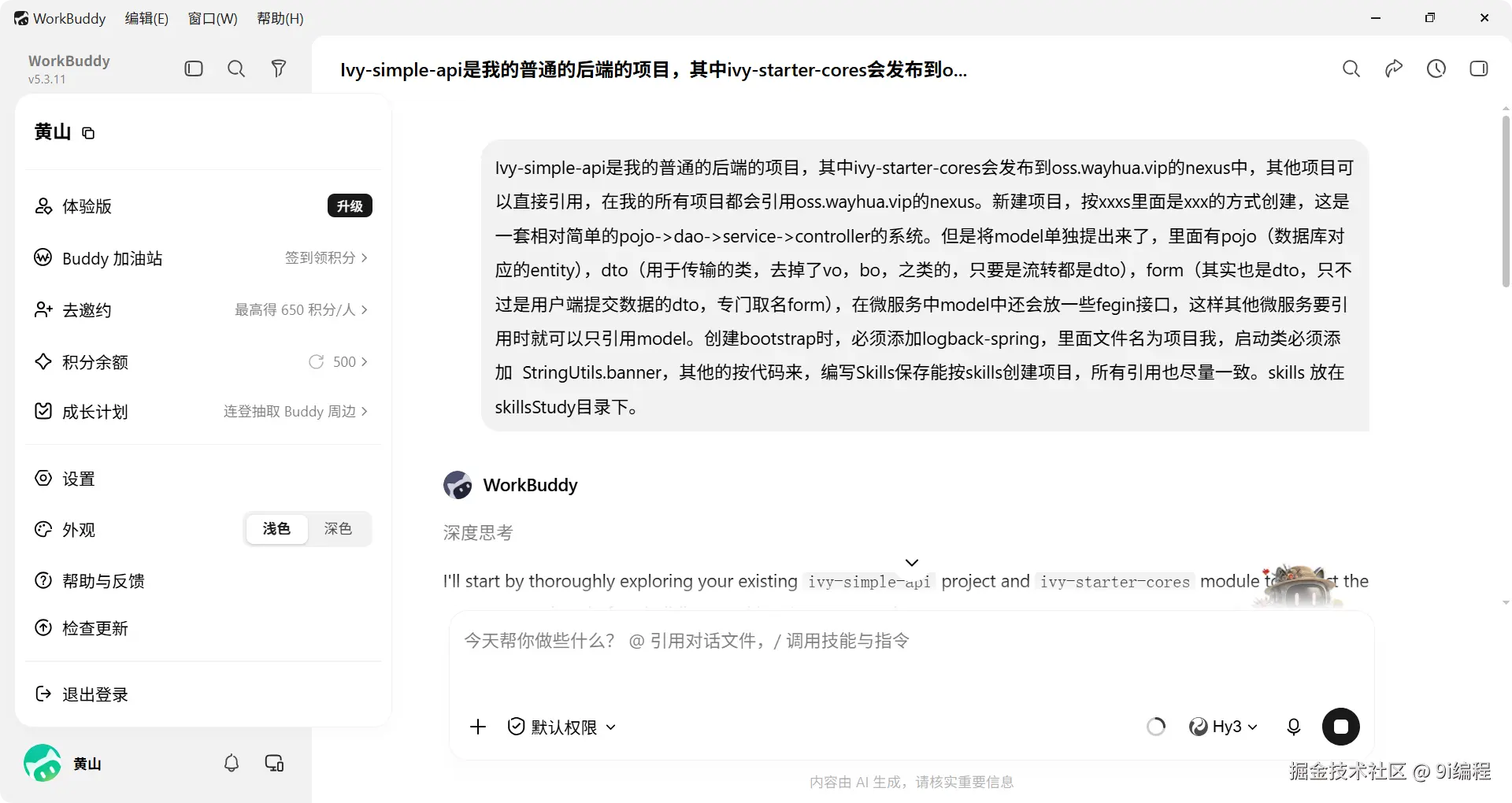Viewport: 1512px width, 803px height.
Task: Open Buddy 加油站 entry
Action: [x=203, y=258]
